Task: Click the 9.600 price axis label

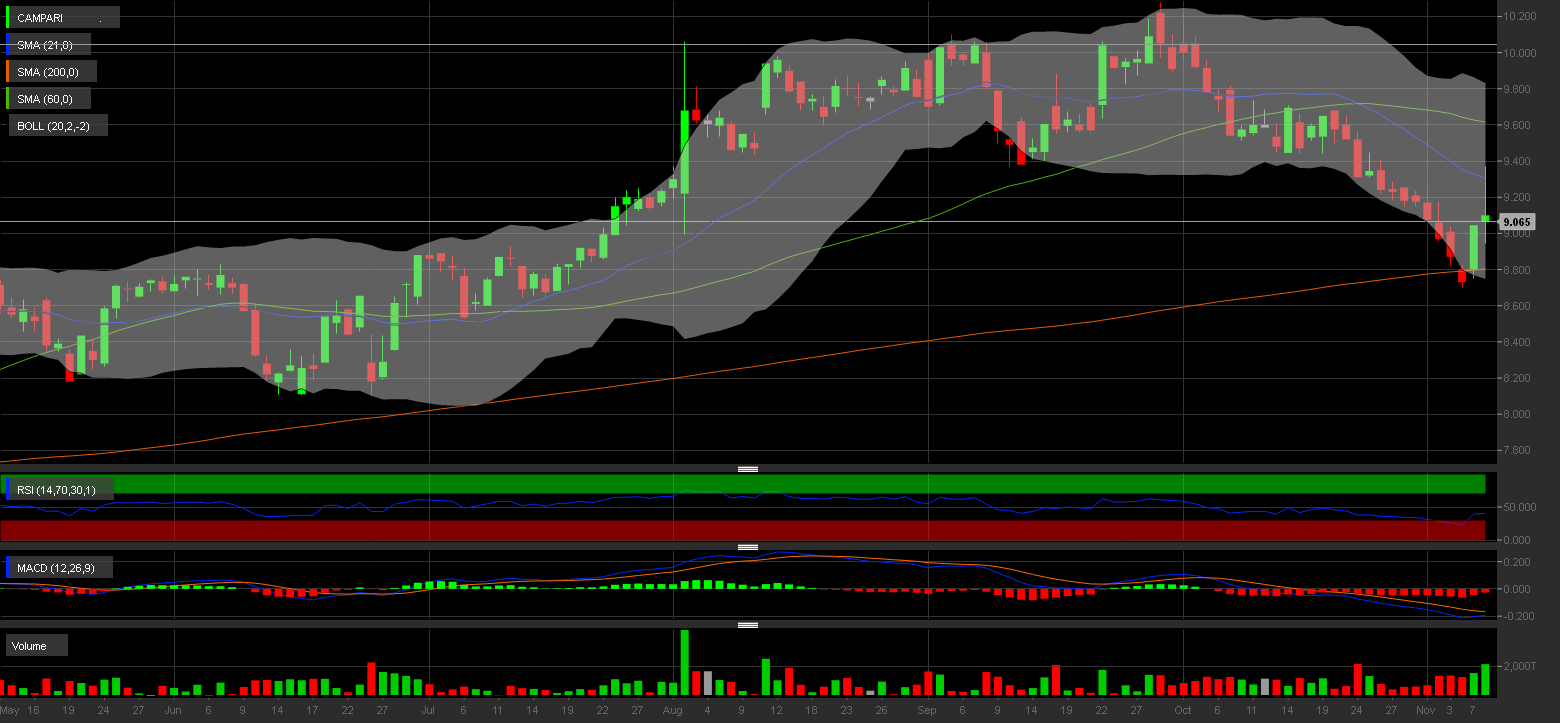Action: click(1519, 125)
